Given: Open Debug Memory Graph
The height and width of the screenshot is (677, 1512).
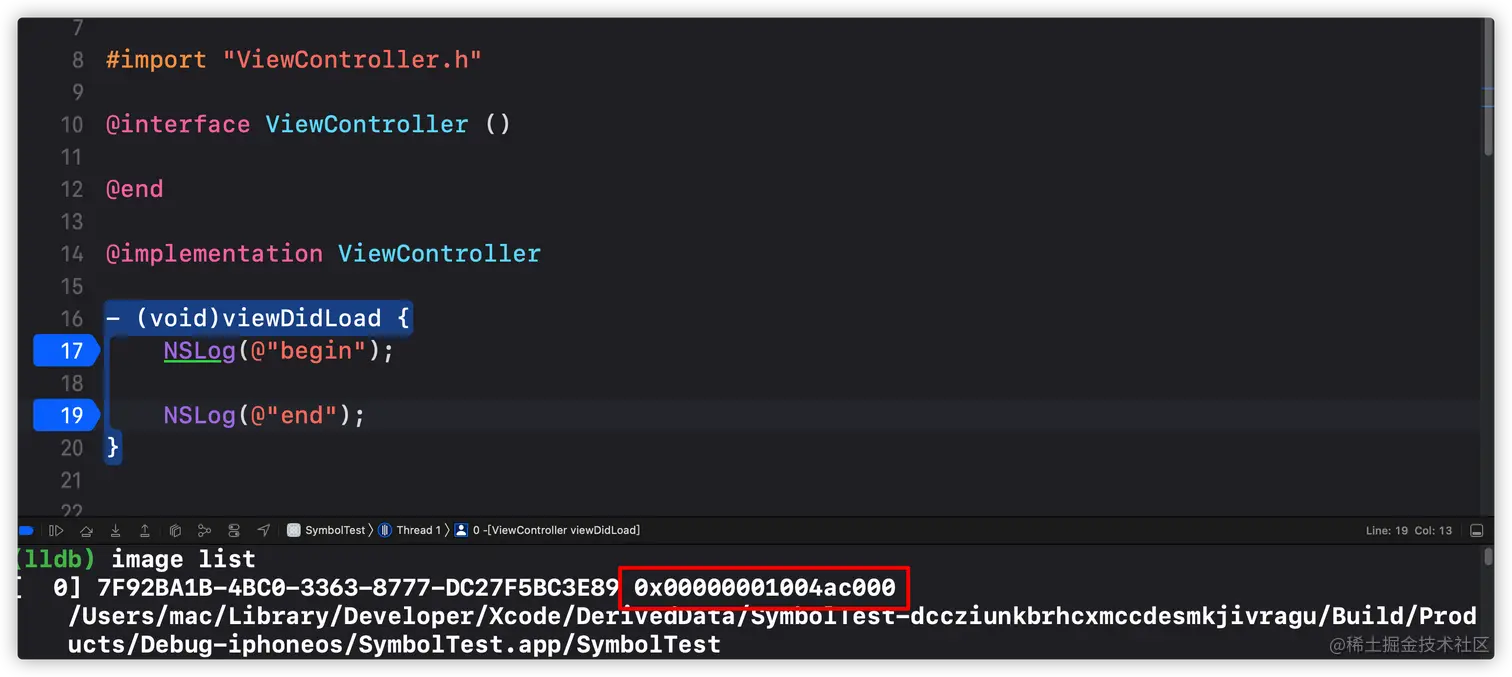Looking at the screenshot, I should tap(204, 530).
